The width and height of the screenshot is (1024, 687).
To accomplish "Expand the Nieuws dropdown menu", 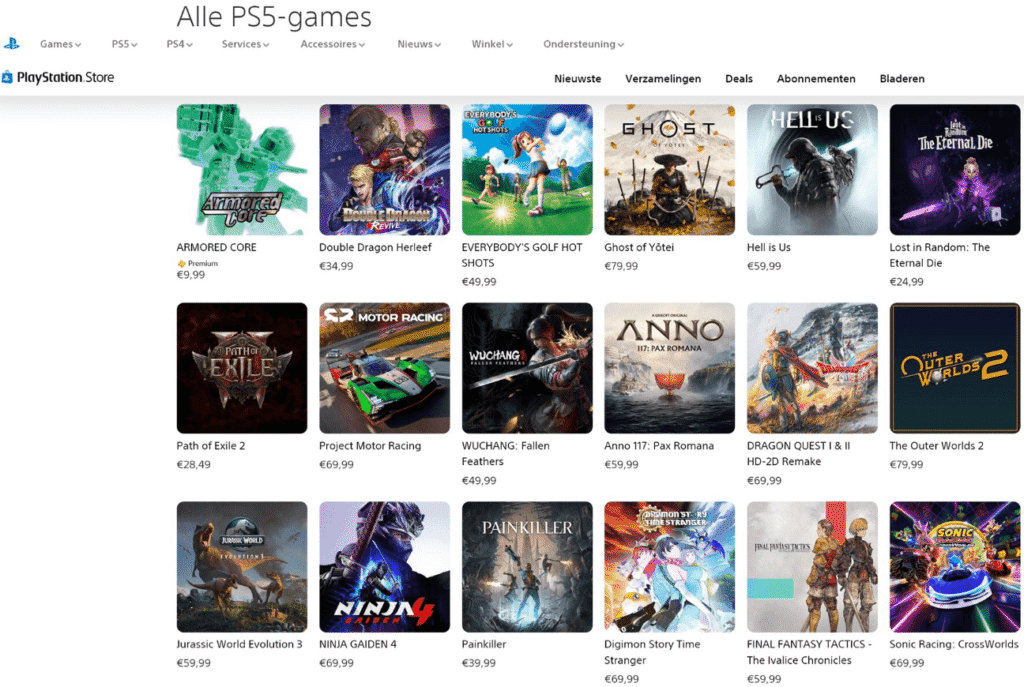I will pos(419,44).
